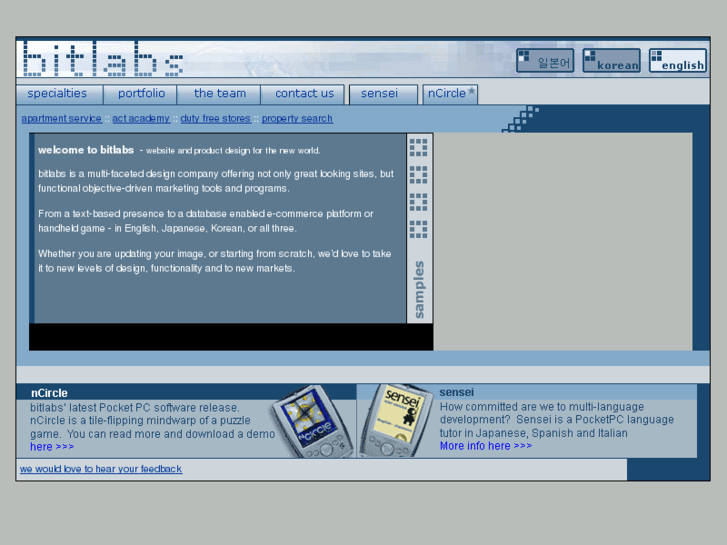This screenshot has width=727, height=545.
Task: Follow the nCircle 'here >>>' link
Action: coord(52,447)
